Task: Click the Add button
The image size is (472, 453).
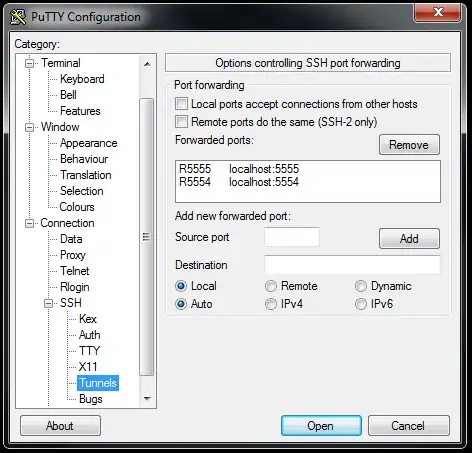Action: [x=409, y=239]
